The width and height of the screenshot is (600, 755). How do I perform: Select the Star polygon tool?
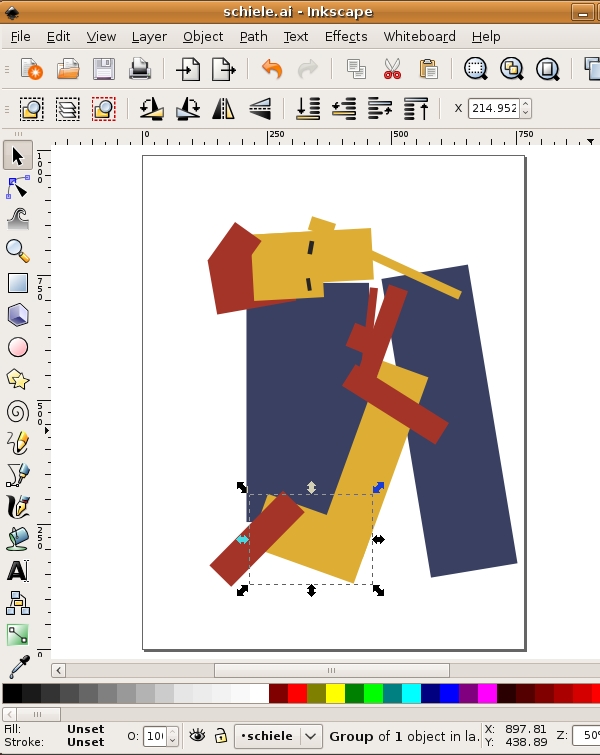(x=18, y=379)
